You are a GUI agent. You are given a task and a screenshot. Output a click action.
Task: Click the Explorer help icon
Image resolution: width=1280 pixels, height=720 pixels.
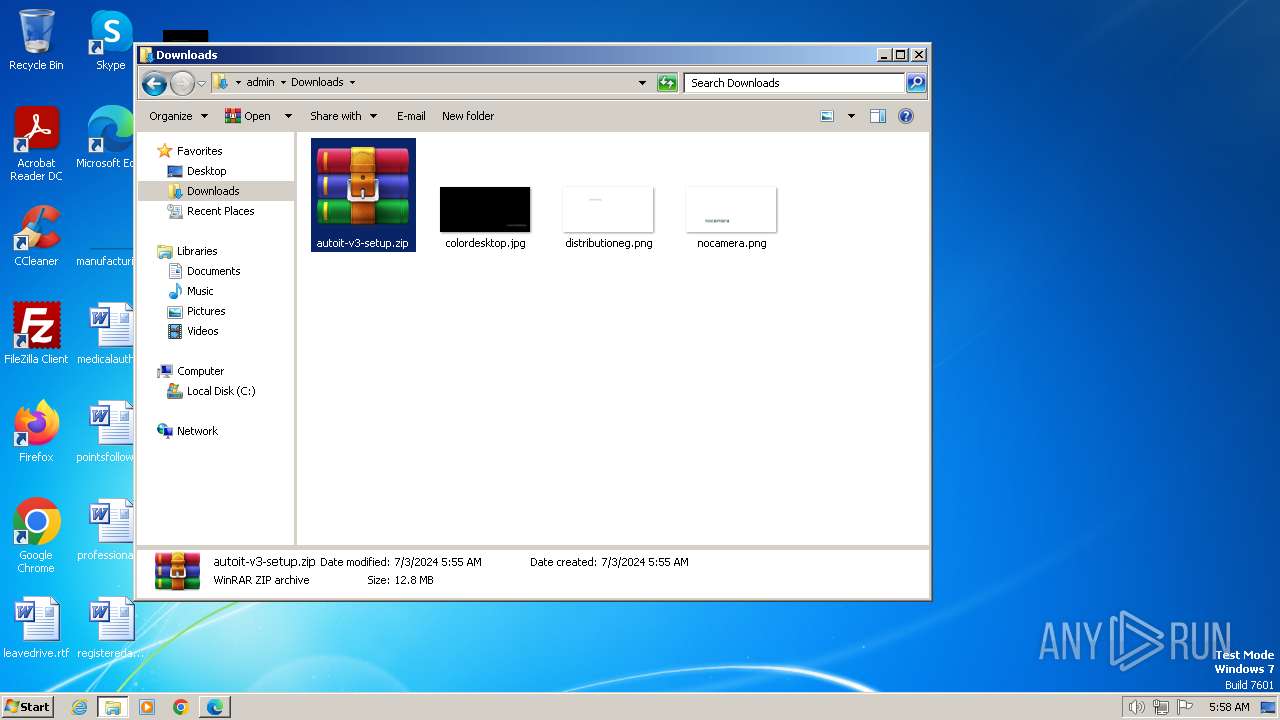(906, 116)
